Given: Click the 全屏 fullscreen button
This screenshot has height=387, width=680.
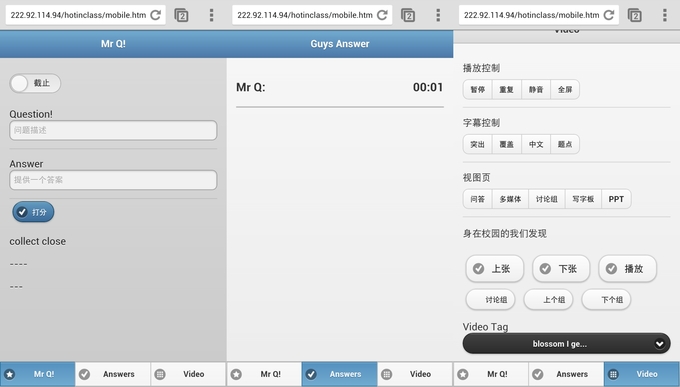Looking at the screenshot, I should point(565,89).
